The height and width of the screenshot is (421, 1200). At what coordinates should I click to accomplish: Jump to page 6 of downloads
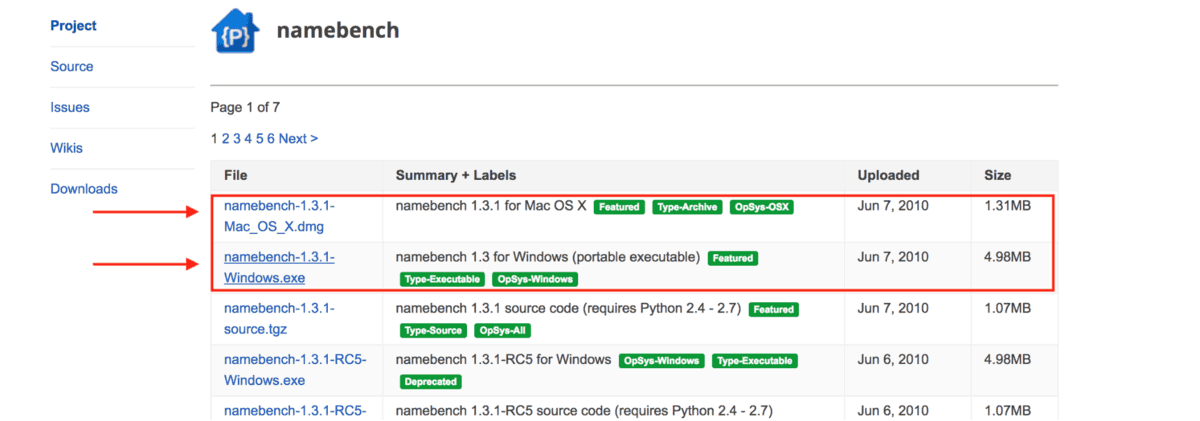click(x=271, y=139)
